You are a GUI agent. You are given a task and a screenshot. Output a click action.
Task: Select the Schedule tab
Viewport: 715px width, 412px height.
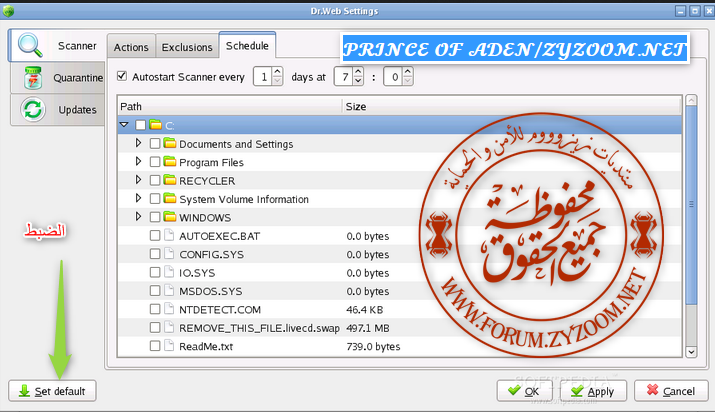point(247,46)
